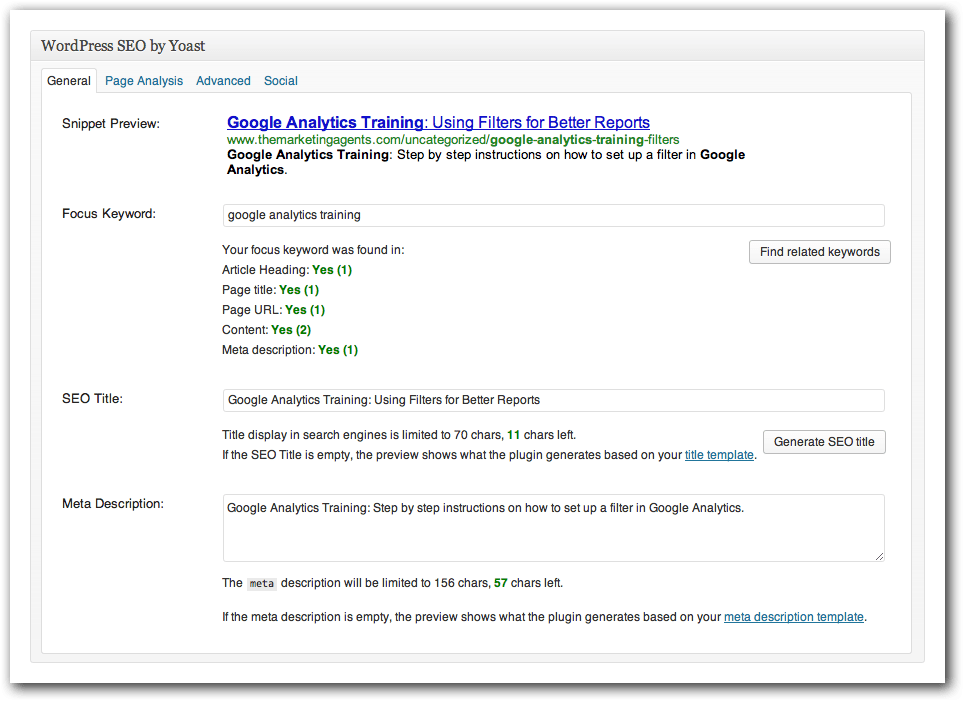Open the Advanced tab

(222, 81)
